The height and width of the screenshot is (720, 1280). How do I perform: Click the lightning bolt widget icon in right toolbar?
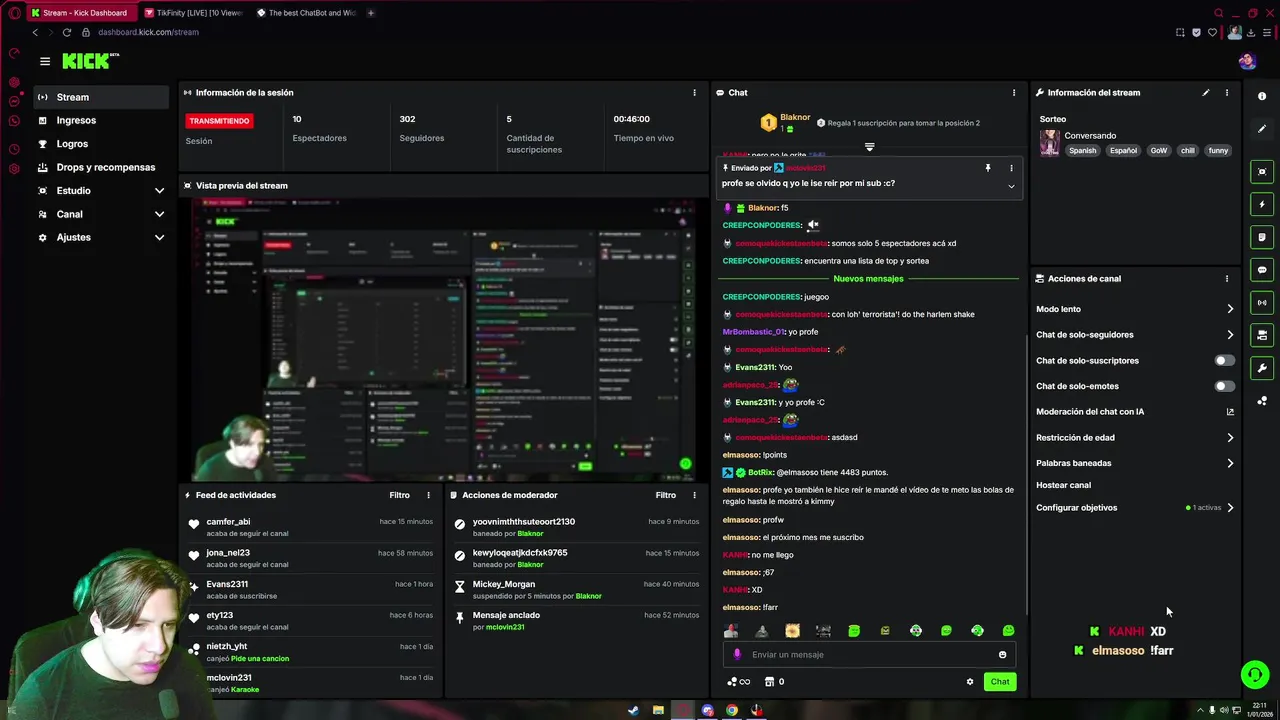(x=1262, y=204)
